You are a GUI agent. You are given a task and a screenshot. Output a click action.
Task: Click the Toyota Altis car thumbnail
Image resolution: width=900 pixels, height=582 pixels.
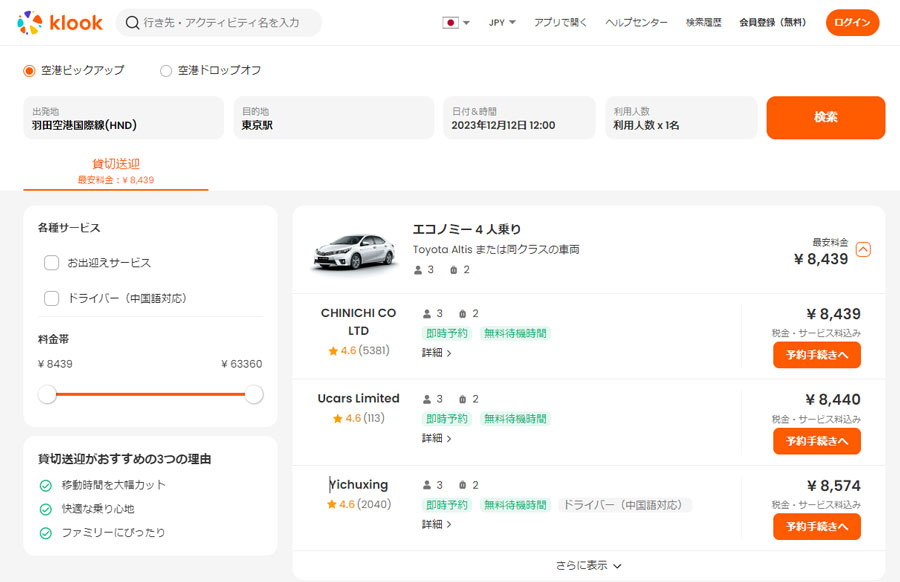pos(355,251)
